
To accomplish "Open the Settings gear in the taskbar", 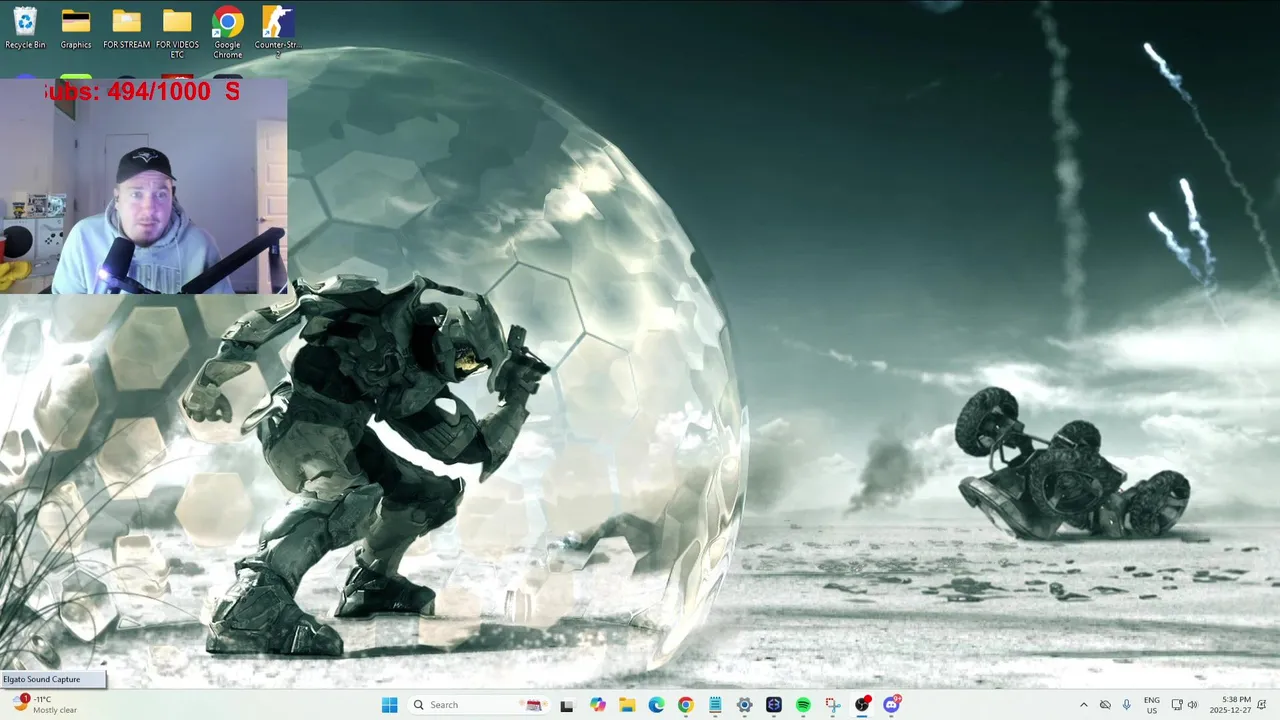I will tap(744, 705).
